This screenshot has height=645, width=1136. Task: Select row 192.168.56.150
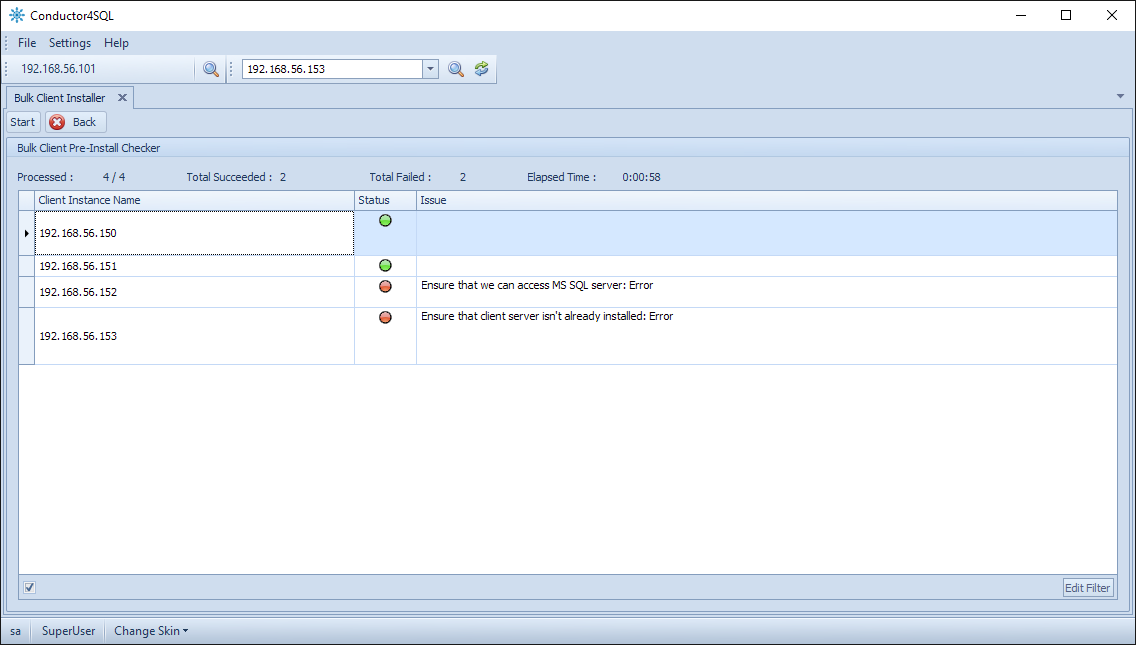tap(568, 233)
